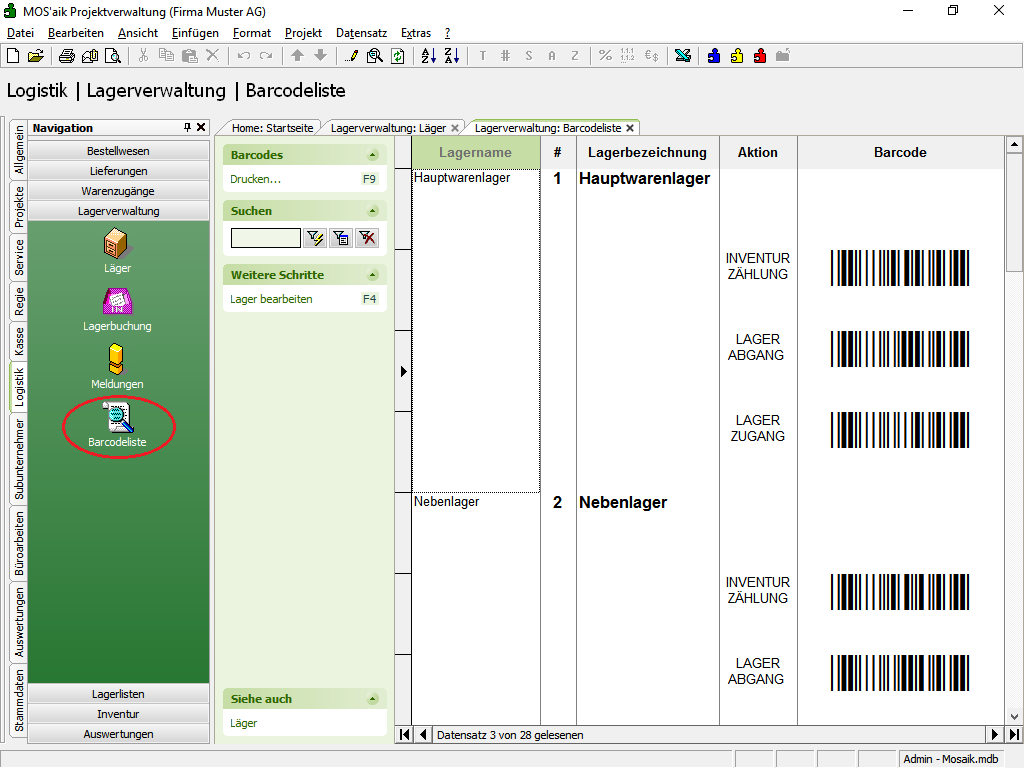Click the Copy toolbar icon
This screenshot has height=768, width=1024.
pyautogui.click(x=167, y=56)
